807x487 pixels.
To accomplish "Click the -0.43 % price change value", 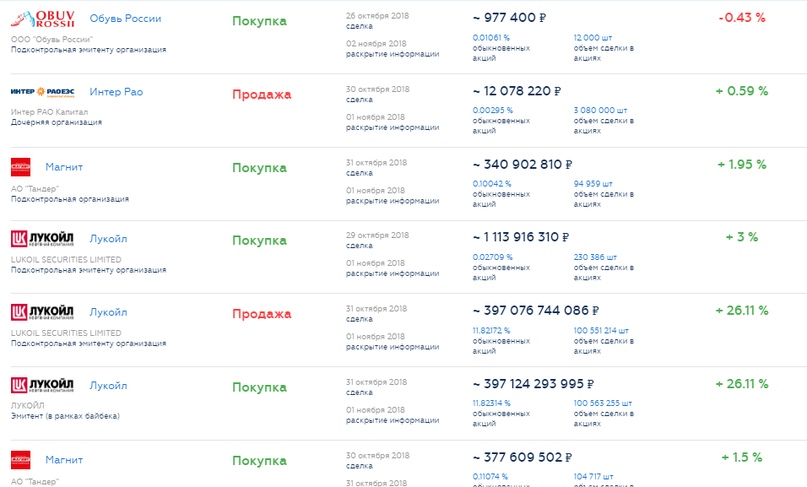I will tap(742, 19).
